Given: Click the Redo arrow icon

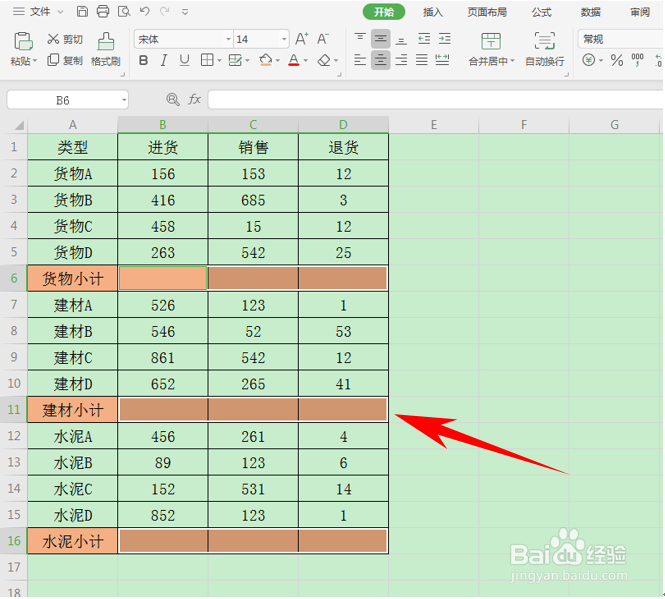Looking at the screenshot, I should (165, 11).
